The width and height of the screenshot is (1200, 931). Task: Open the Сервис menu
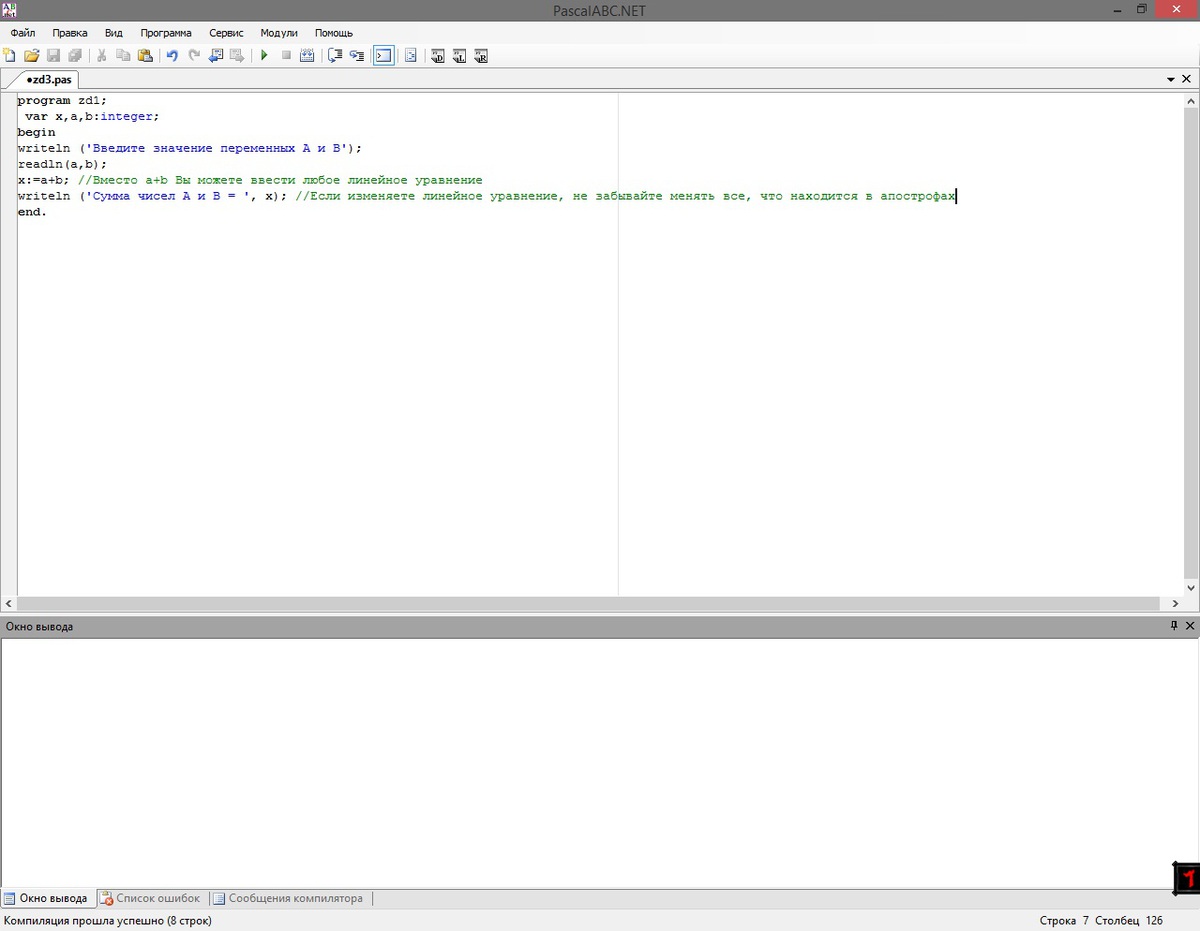(226, 33)
